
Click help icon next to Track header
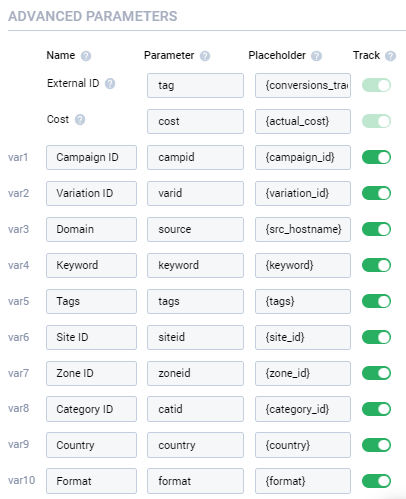390,56
